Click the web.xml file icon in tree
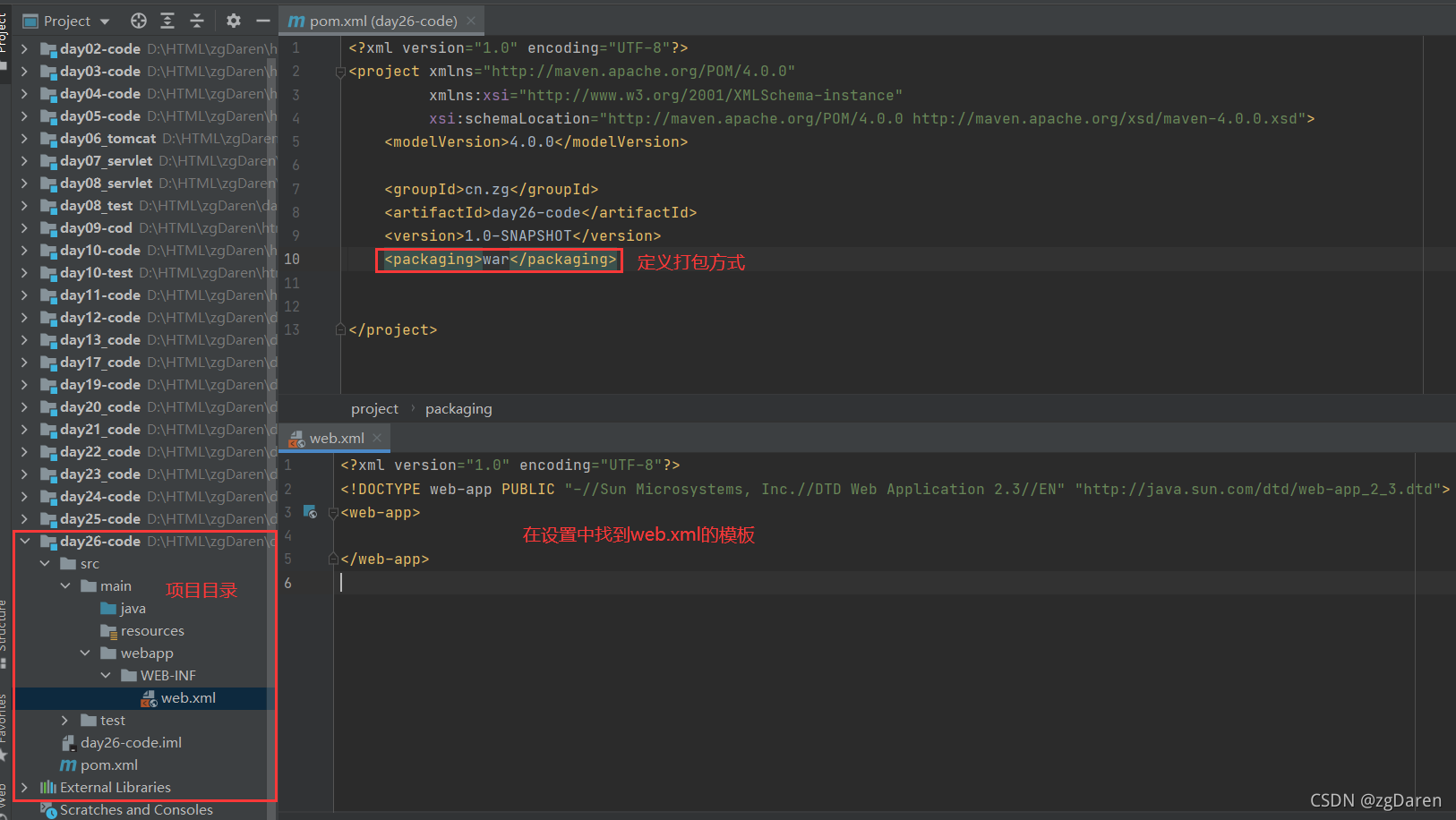 [149, 698]
